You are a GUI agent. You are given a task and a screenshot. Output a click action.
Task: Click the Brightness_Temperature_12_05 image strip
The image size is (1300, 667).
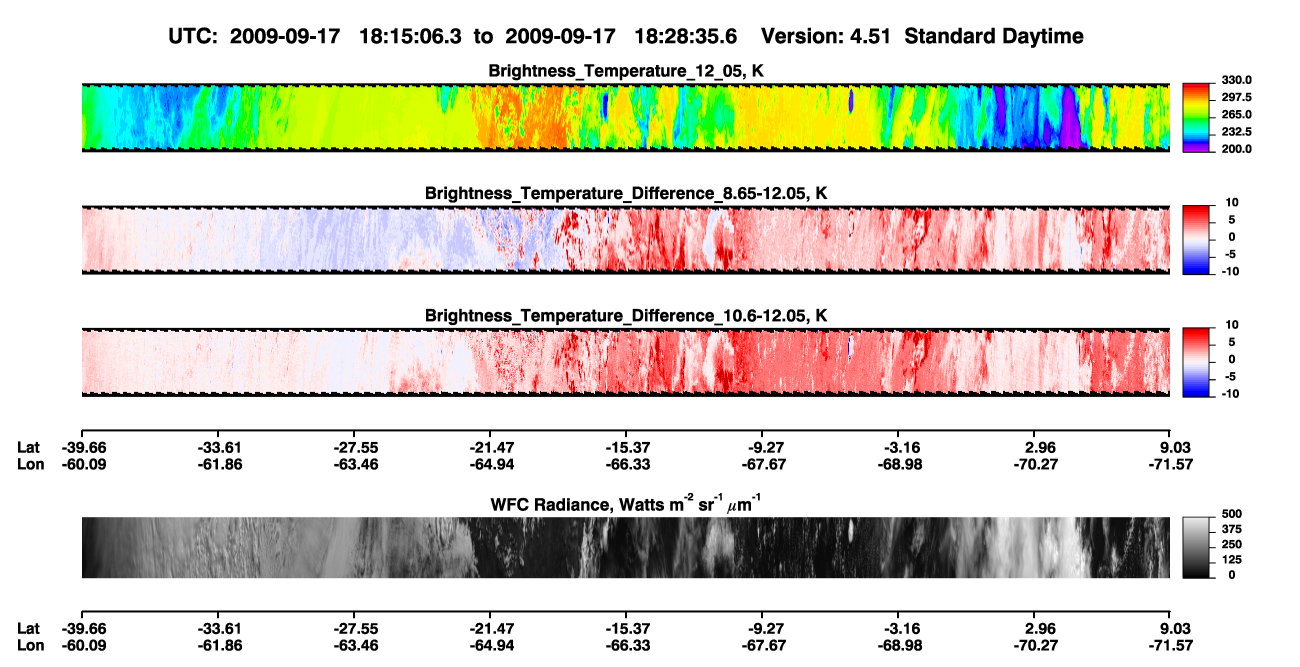(625, 118)
